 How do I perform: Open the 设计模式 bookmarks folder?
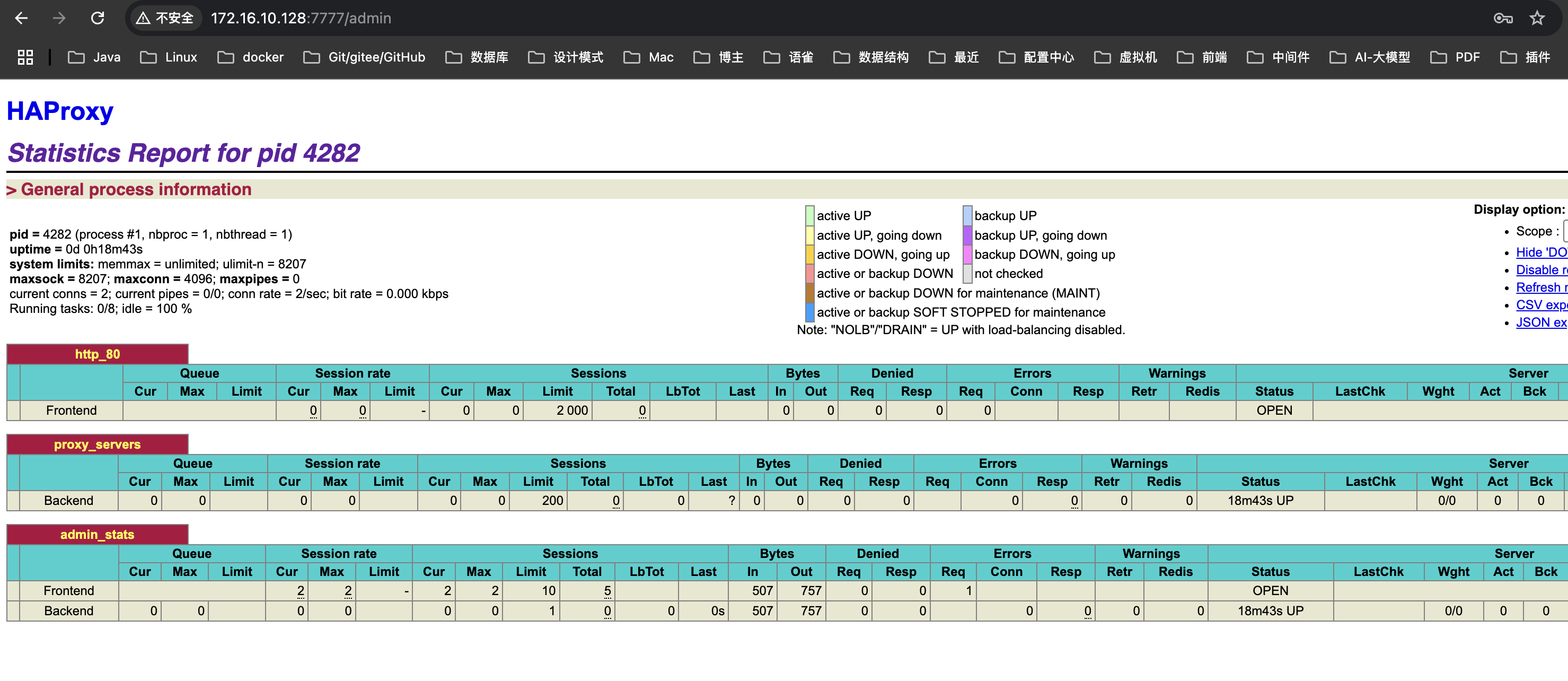[x=566, y=57]
